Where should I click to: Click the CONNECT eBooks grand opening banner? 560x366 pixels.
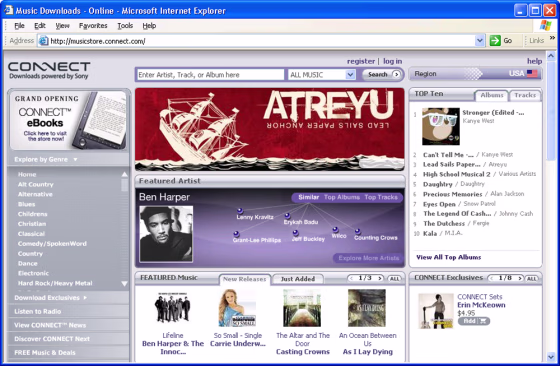coord(69,120)
